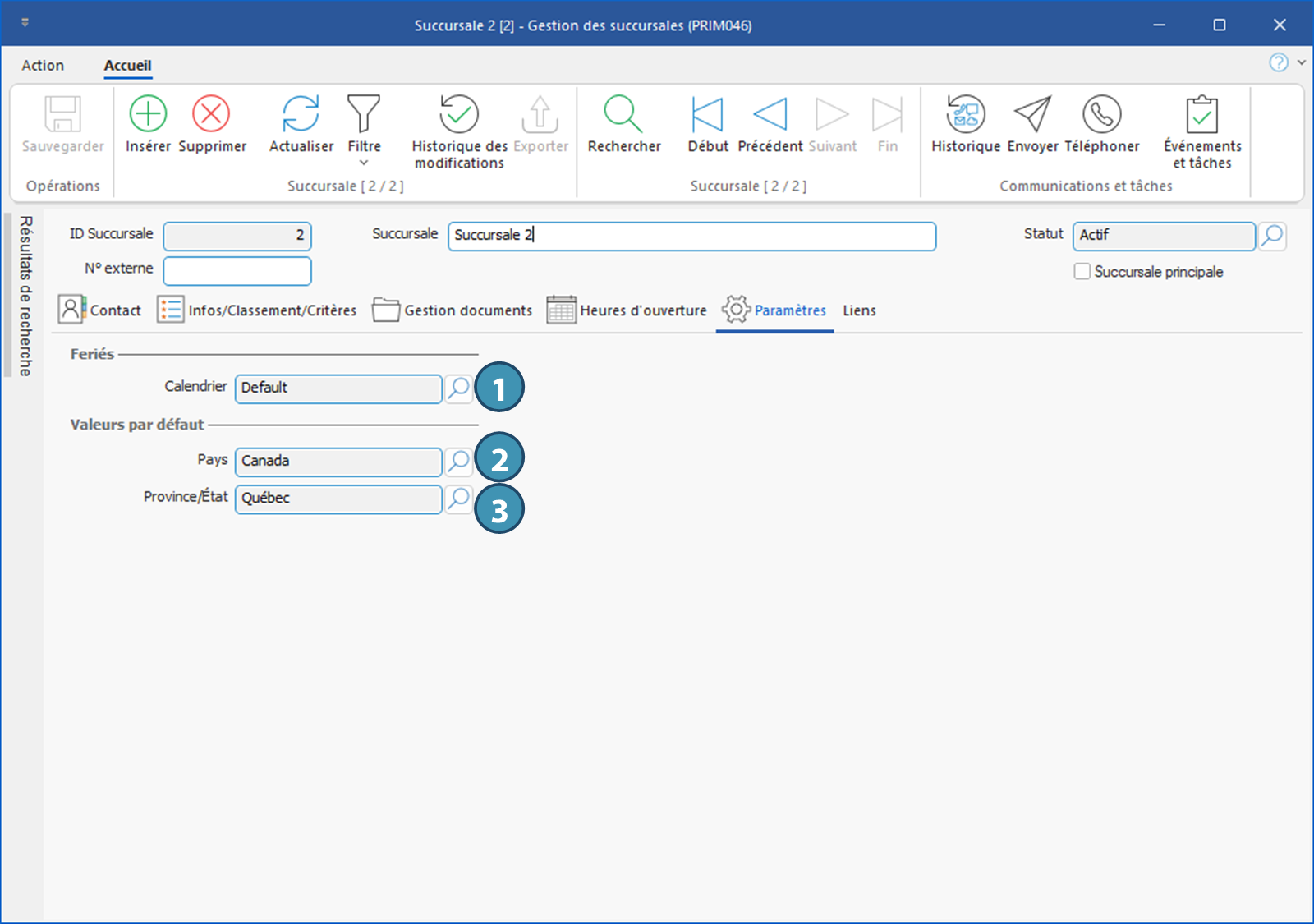Viewport: 1314px width, 924px height.
Task: Expand the Résultats de recherche side panel
Action: (25, 296)
